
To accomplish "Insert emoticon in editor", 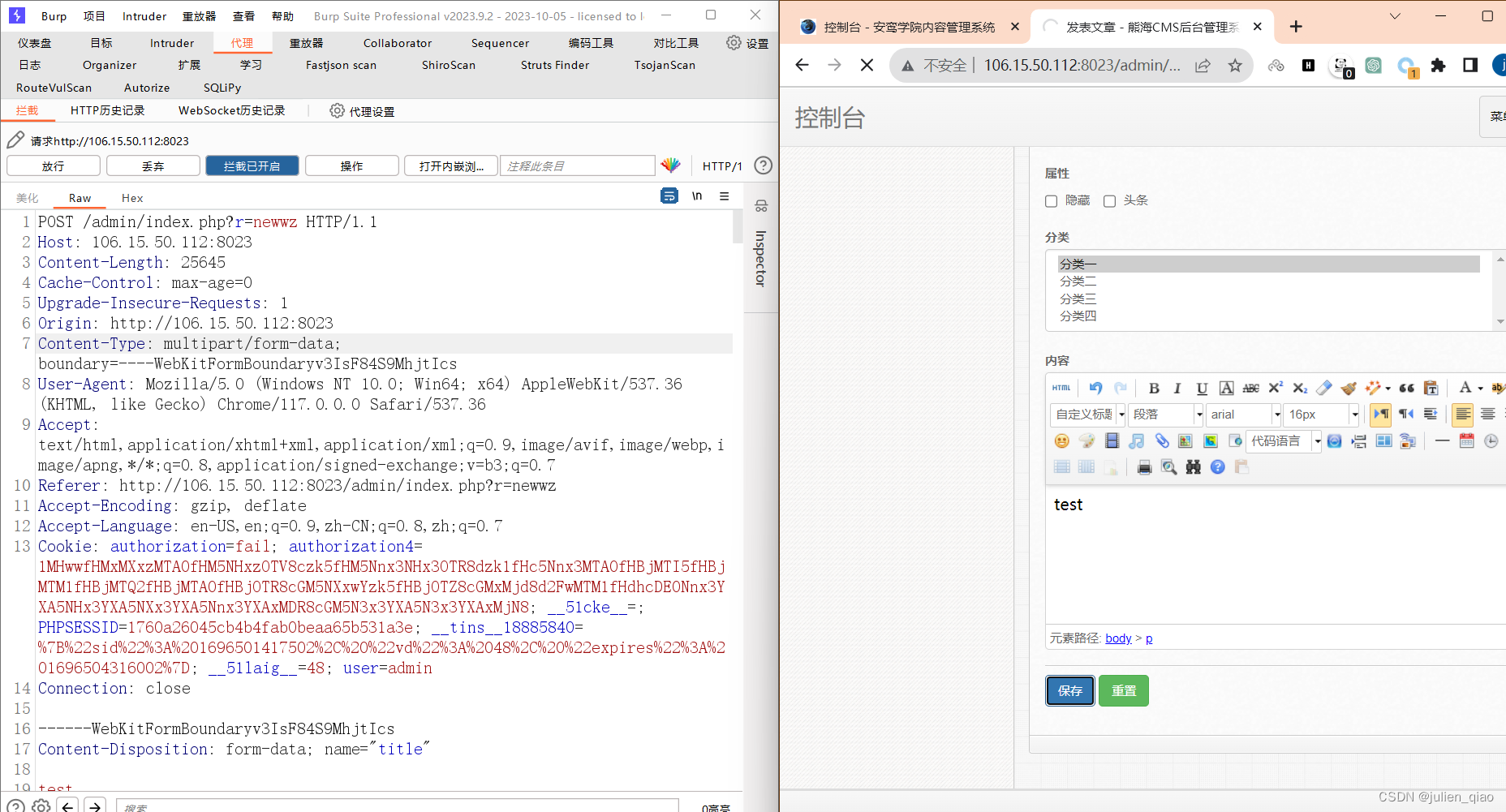I will (x=1061, y=440).
